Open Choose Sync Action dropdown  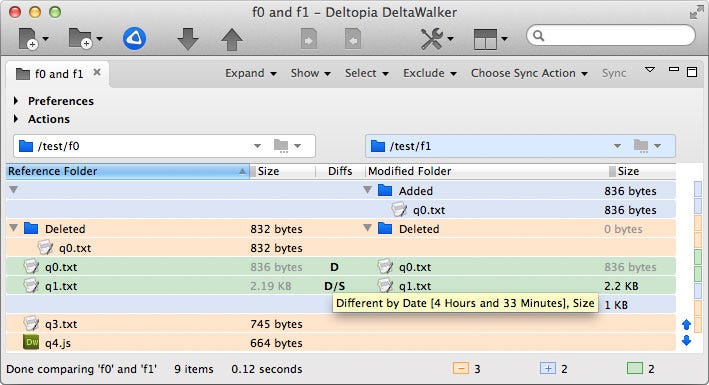pyautogui.click(x=529, y=73)
